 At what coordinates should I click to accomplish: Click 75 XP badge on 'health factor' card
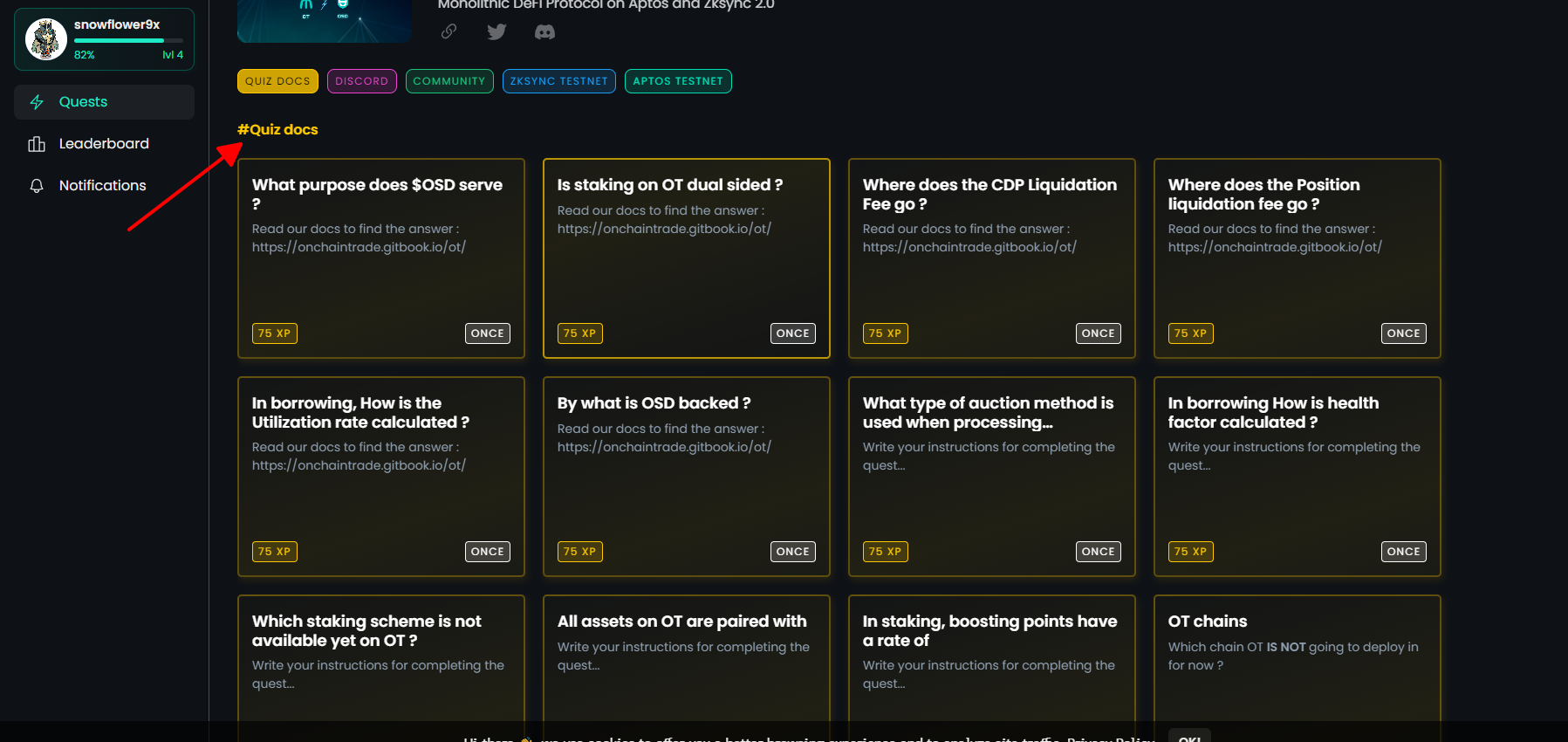(1191, 552)
